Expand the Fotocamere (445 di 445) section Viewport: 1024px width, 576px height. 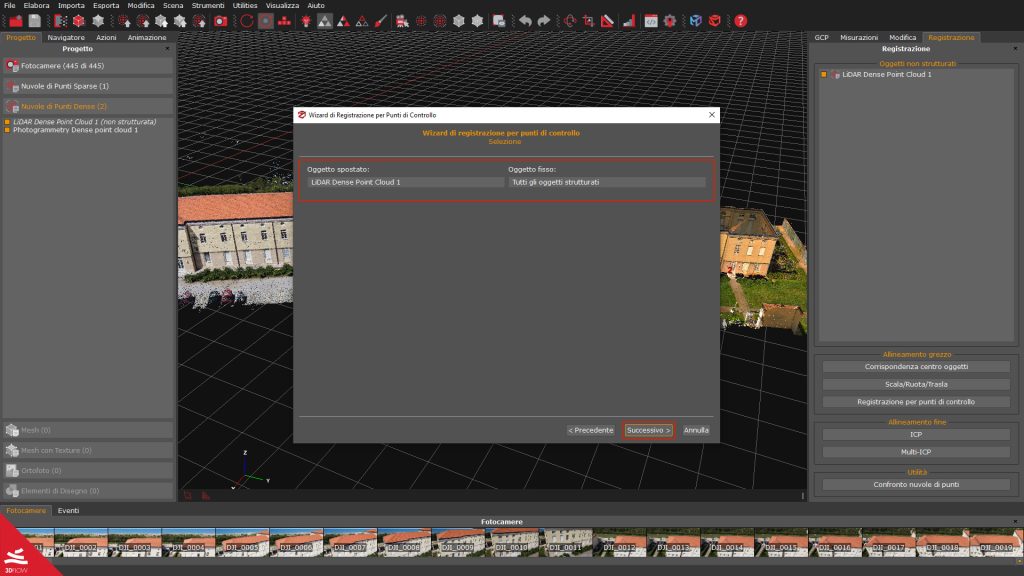pos(88,66)
